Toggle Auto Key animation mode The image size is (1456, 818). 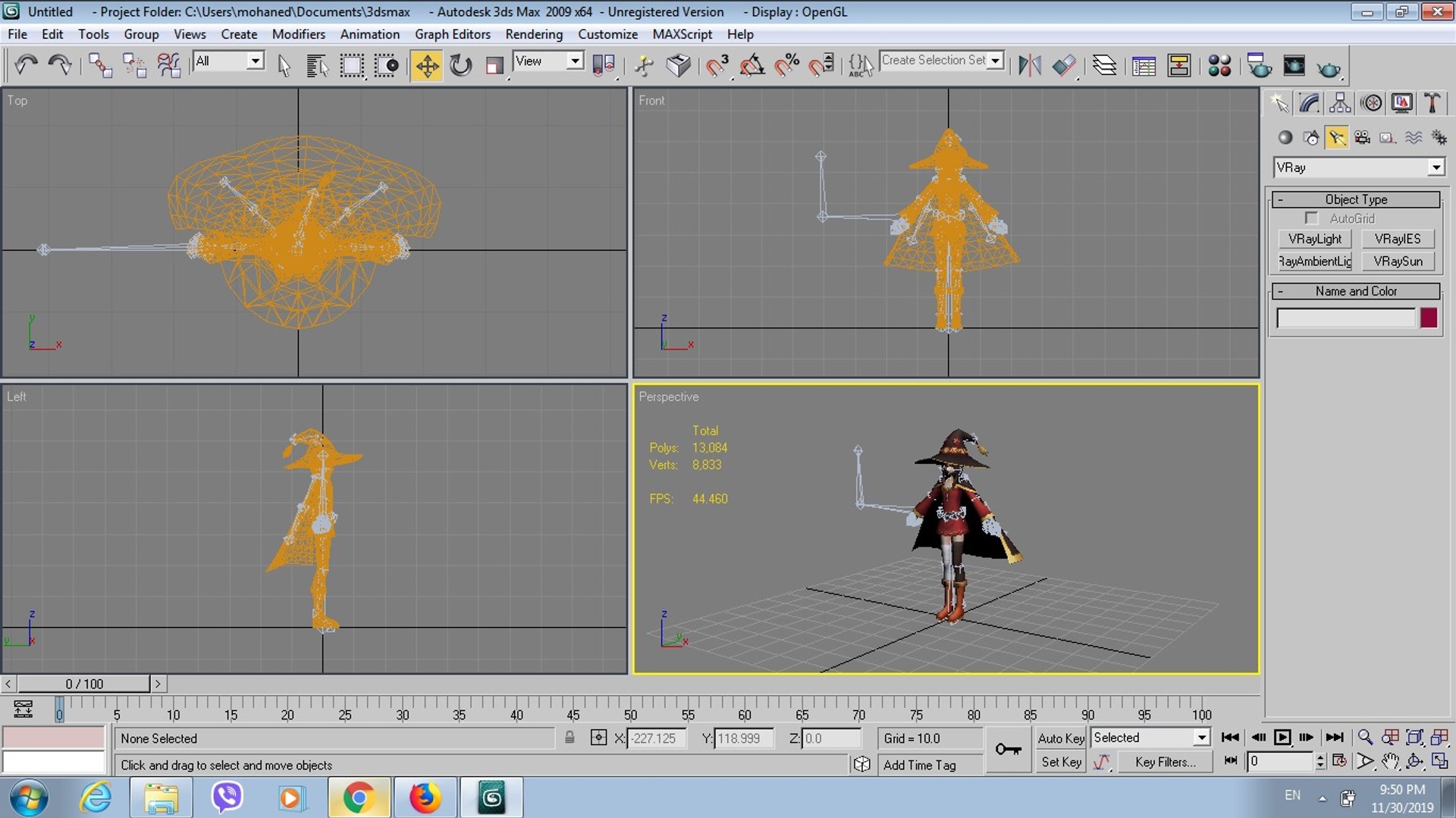[x=1061, y=738]
